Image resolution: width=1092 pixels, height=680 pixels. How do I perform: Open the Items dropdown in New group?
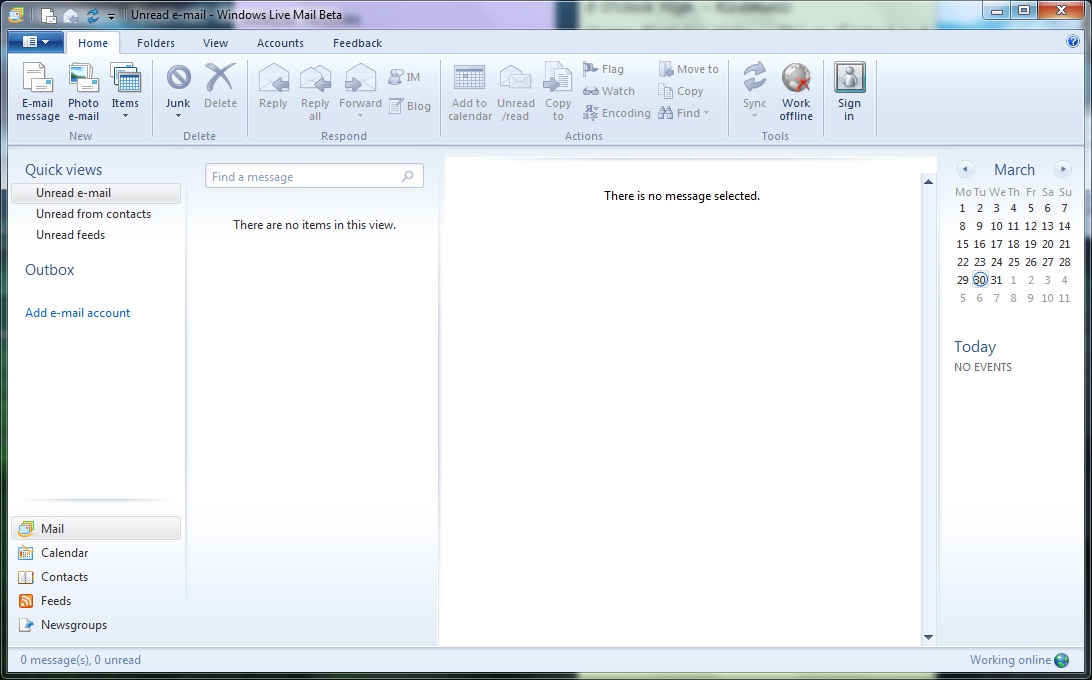[x=125, y=91]
